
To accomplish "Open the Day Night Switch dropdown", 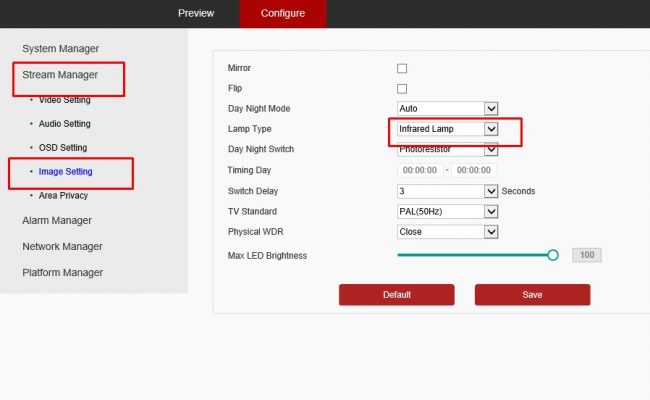I will pyautogui.click(x=447, y=150).
